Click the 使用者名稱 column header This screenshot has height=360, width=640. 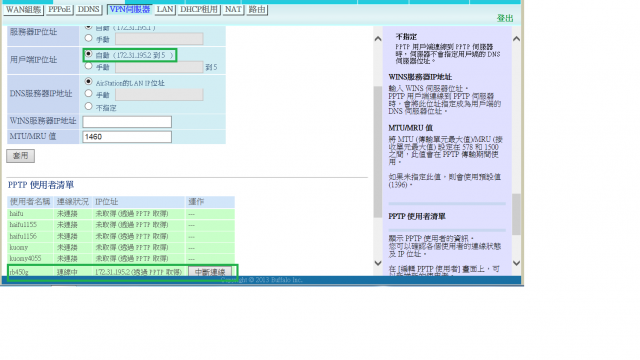pos(30,202)
